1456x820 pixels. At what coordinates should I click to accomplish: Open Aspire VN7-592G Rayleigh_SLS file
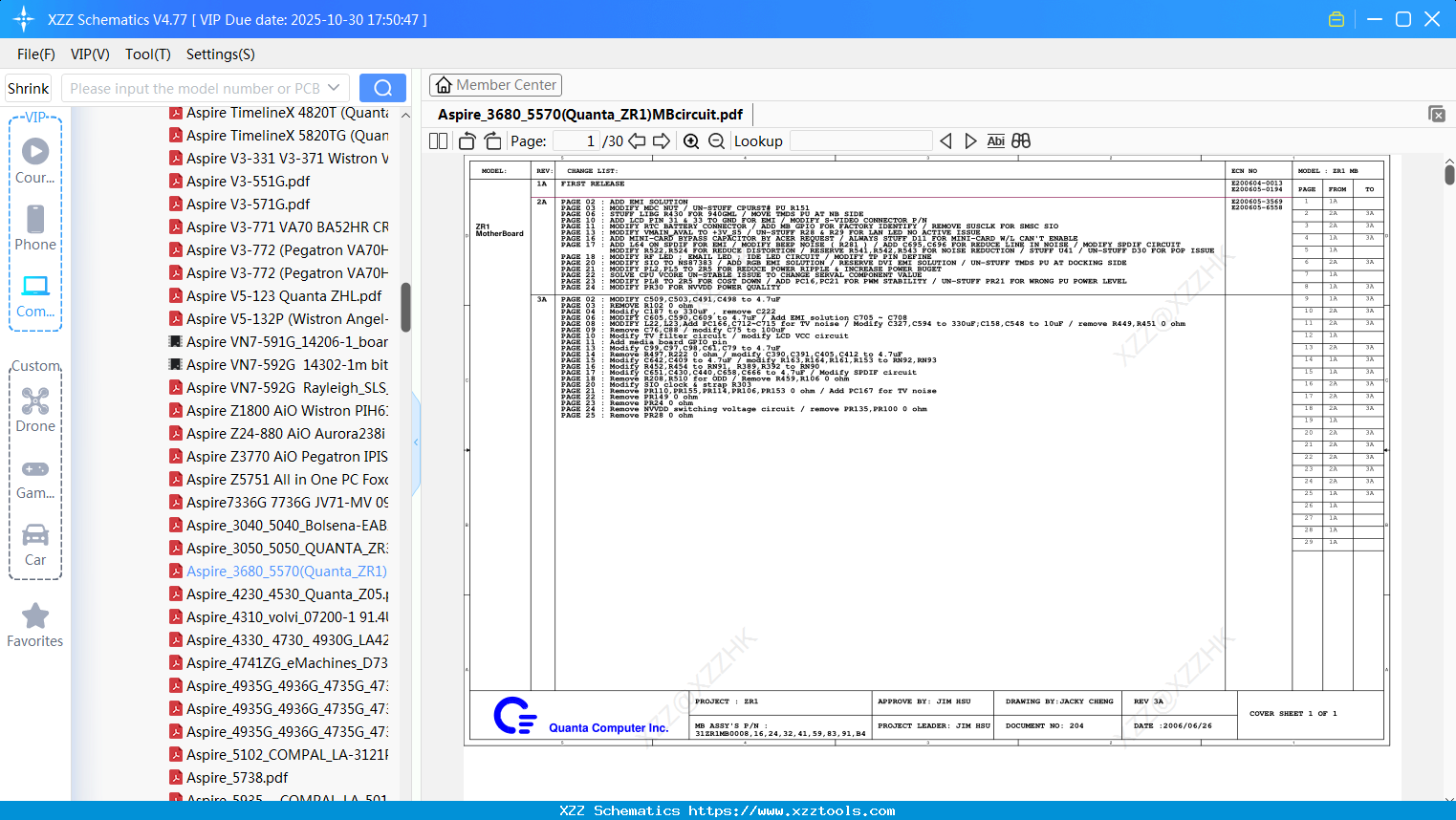[x=278, y=388]
